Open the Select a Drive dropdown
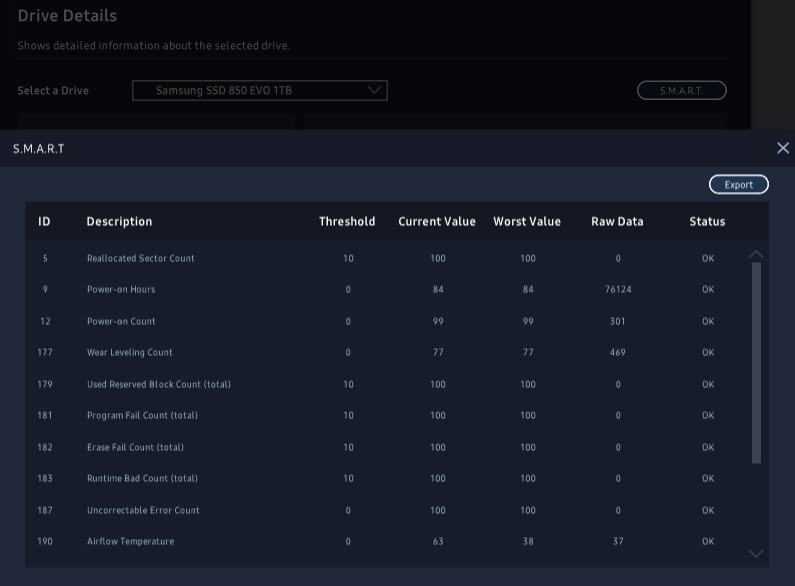This screenshot has width=795, height=586. pos(260,90)
